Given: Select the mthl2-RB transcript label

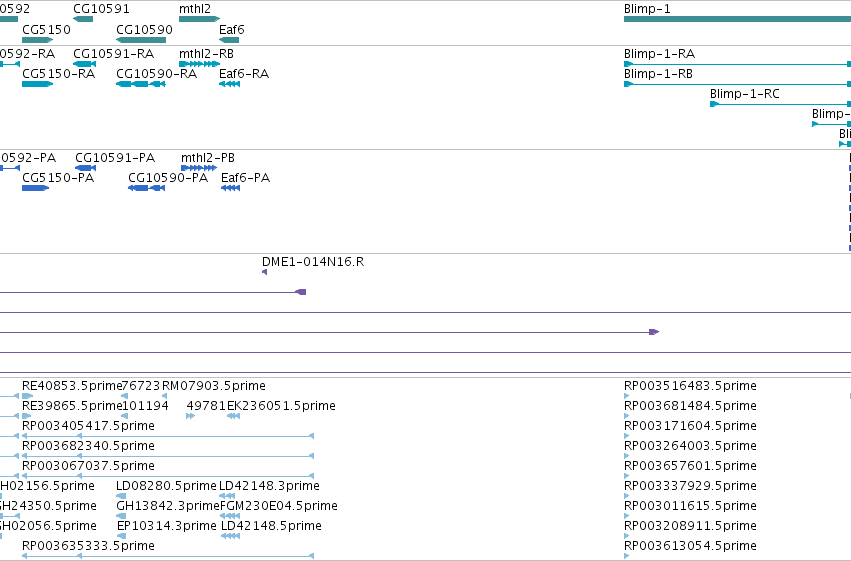Looking at the screenshot, I should [206, 54].
